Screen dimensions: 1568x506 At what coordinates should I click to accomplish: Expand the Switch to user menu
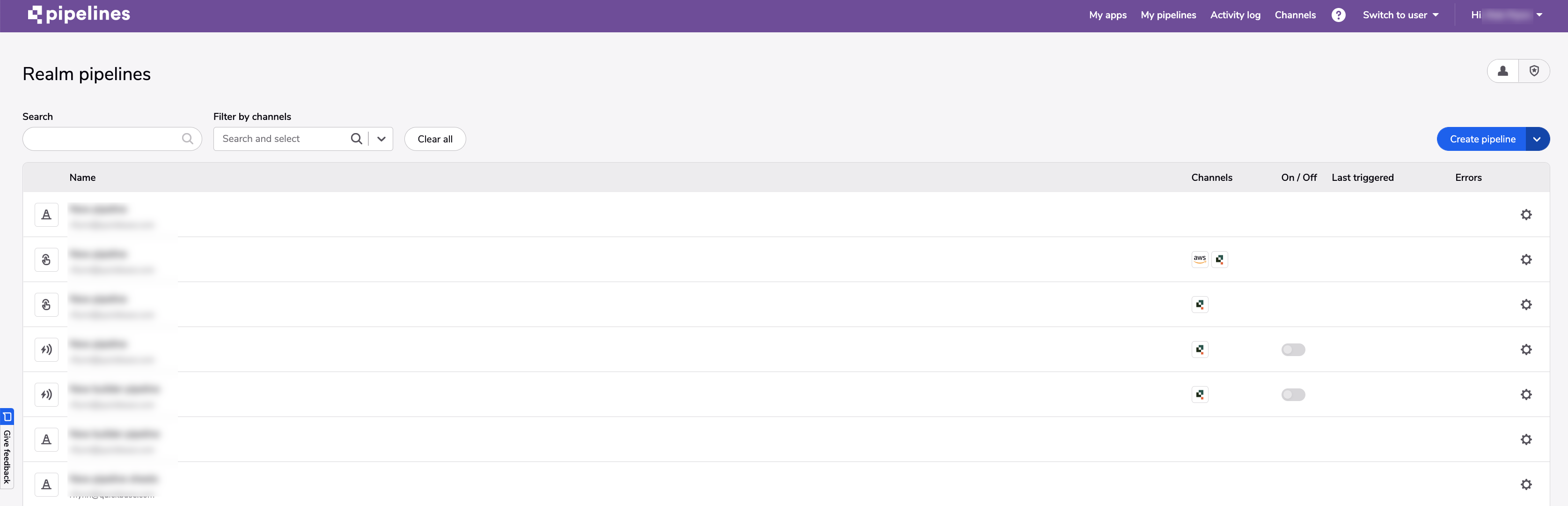1400,15
